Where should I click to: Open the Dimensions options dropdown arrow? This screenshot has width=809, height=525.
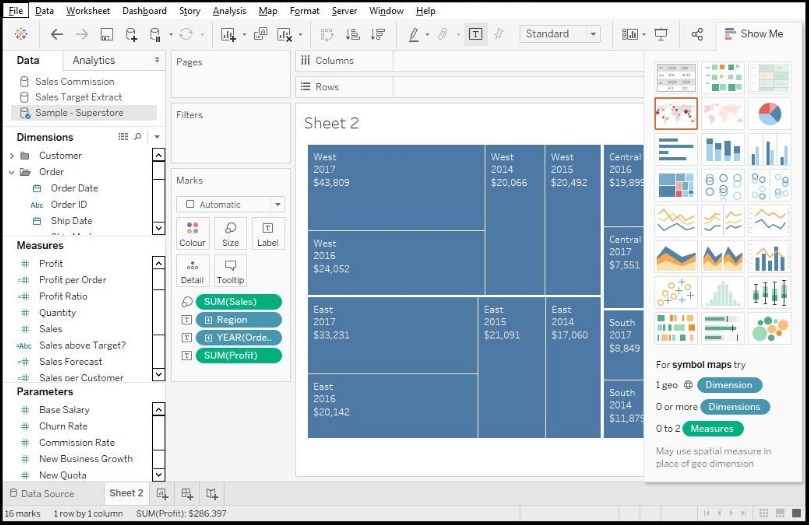[157, 137]
